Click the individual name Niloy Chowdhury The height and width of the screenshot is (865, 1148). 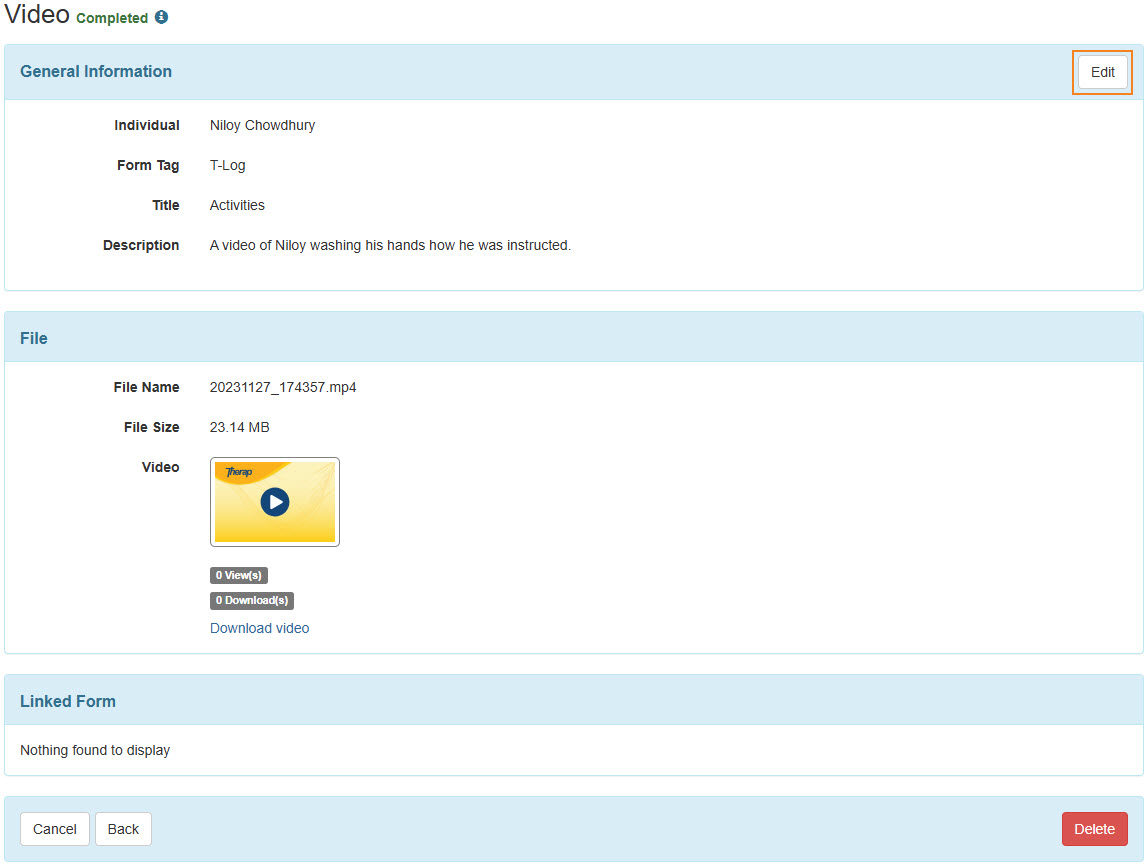(x=262, y=125)
